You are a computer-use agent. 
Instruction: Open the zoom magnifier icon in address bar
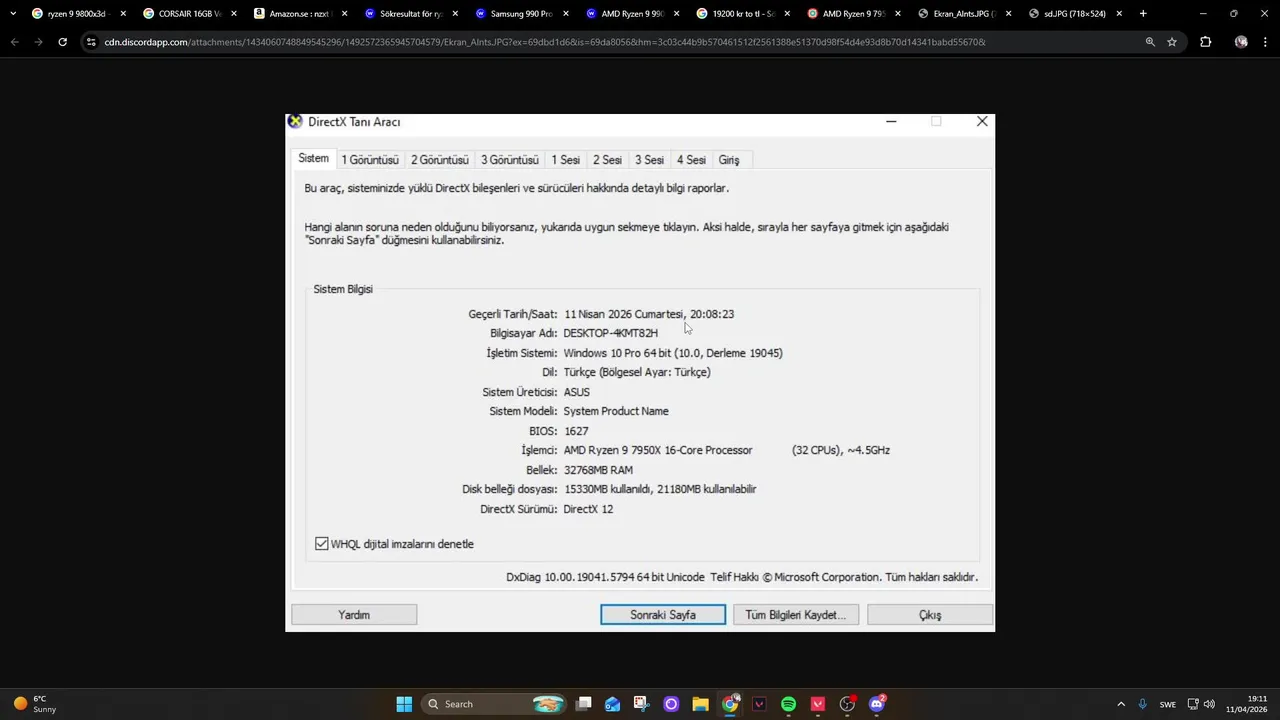click(x=1150, y=42)
